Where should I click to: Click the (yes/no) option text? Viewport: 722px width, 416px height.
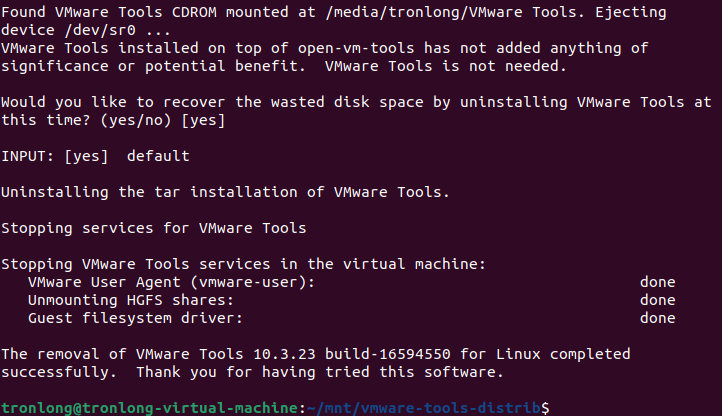[136, 120]
